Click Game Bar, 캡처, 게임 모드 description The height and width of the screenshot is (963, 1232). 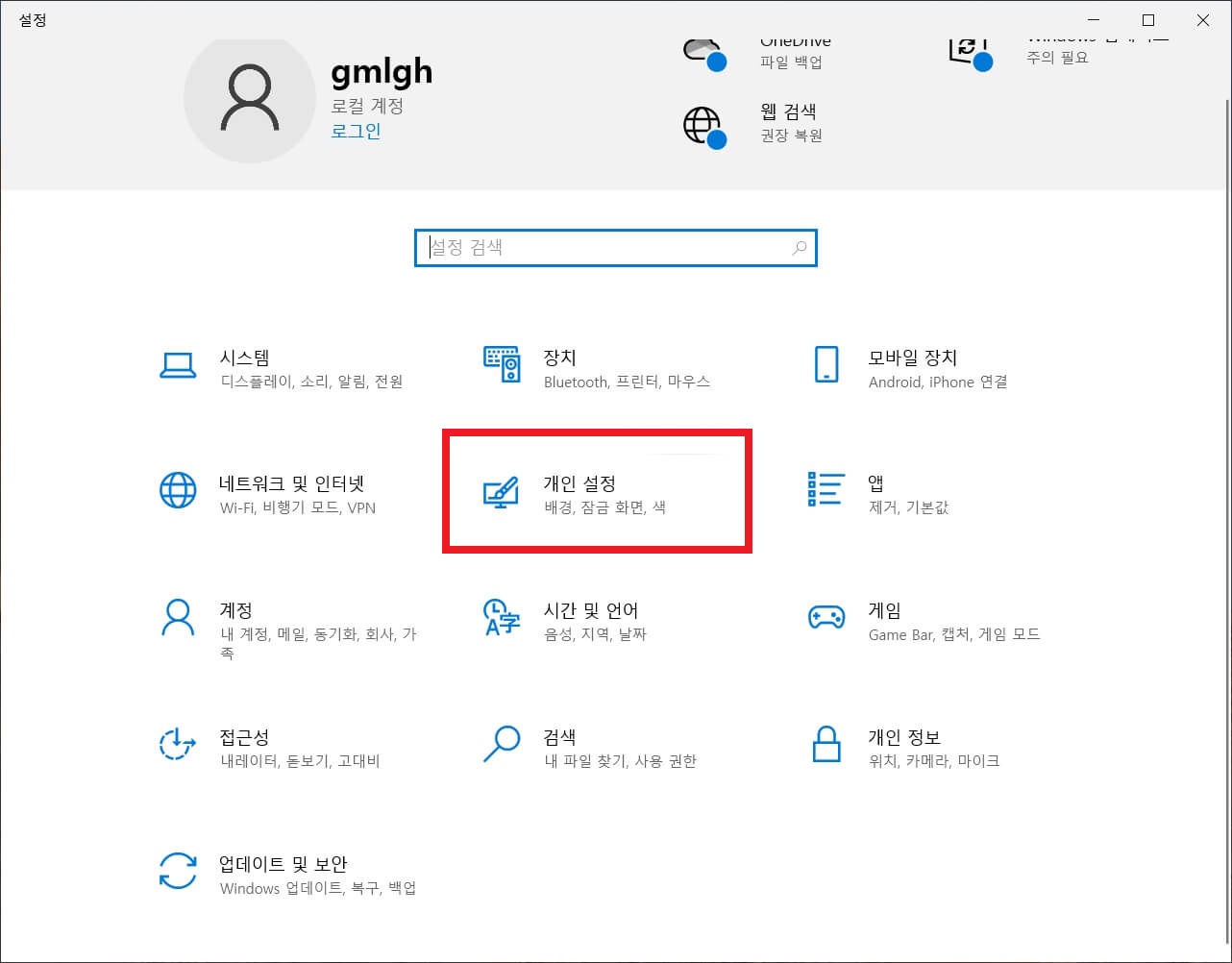(954, 634)
